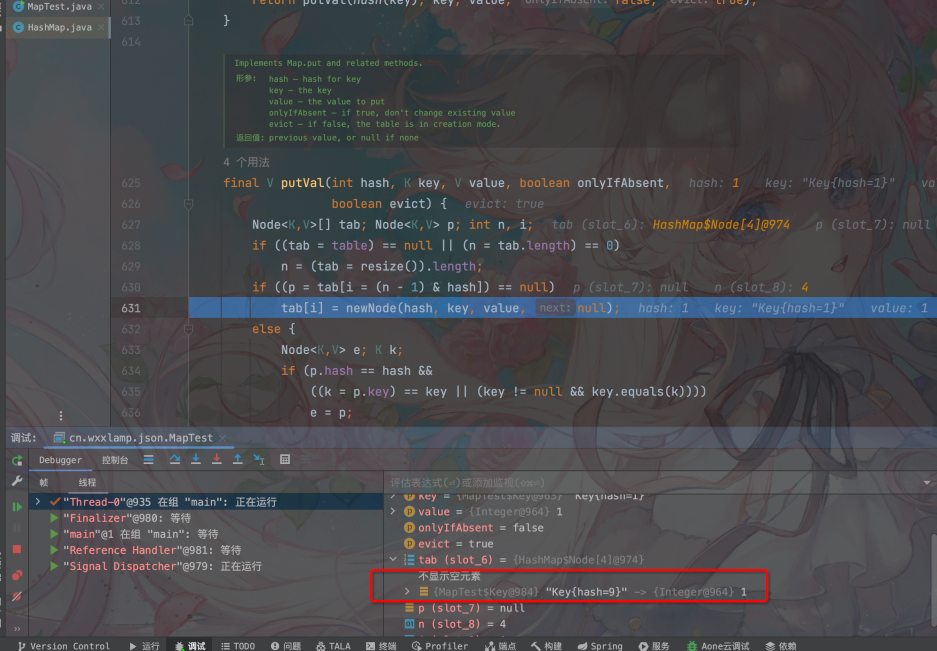Click the Step Into icon
937x651 pixels.
tap(195, 459)
